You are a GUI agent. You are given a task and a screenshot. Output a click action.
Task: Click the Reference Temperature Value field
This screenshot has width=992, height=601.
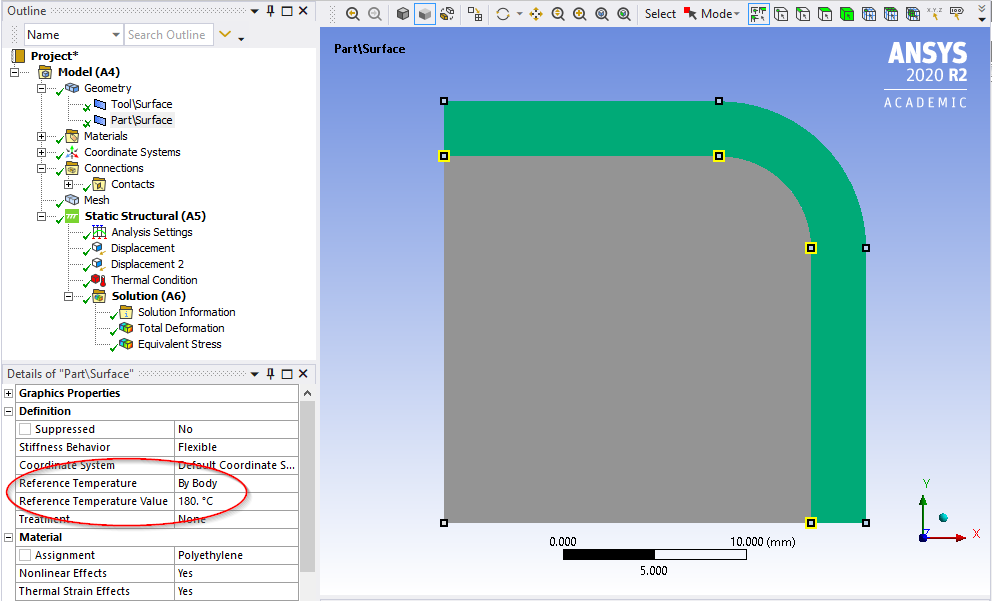(x=235, y=501)
